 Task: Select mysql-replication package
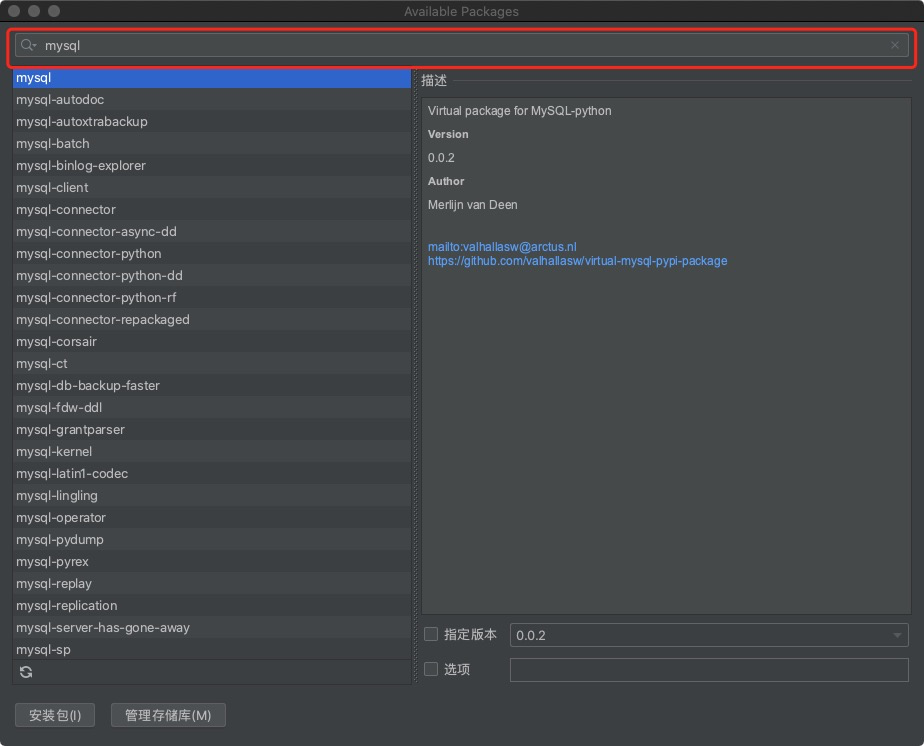212,606
